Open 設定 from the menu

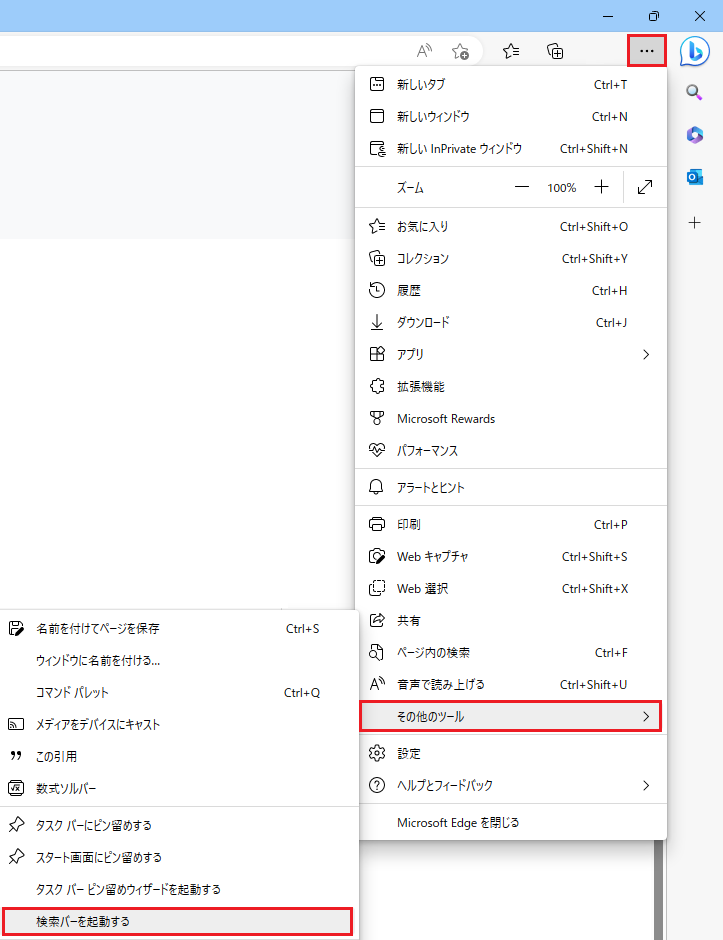(409, 753)
